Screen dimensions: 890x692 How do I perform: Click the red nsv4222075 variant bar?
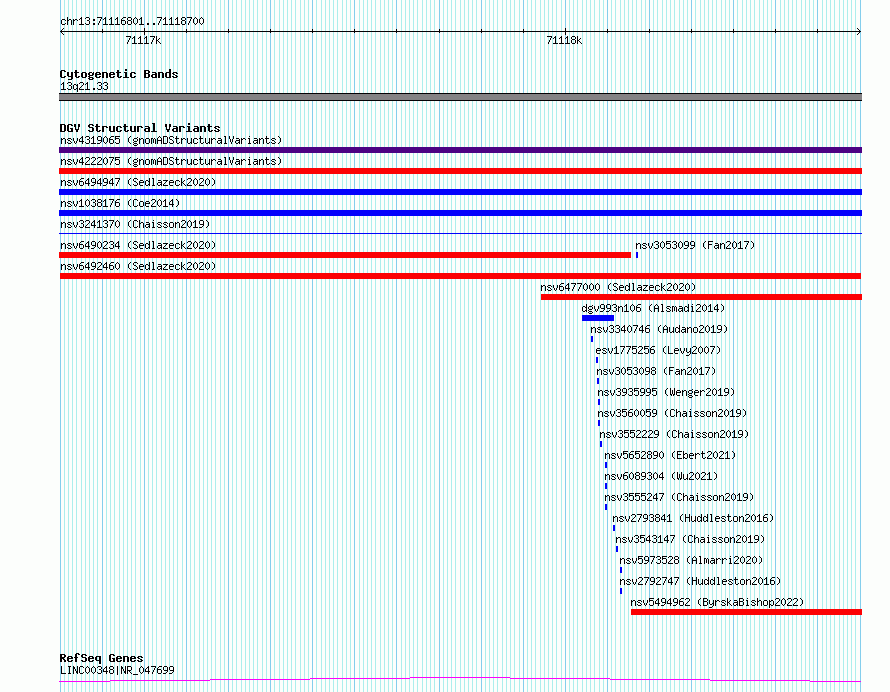(x=460, y=171)
